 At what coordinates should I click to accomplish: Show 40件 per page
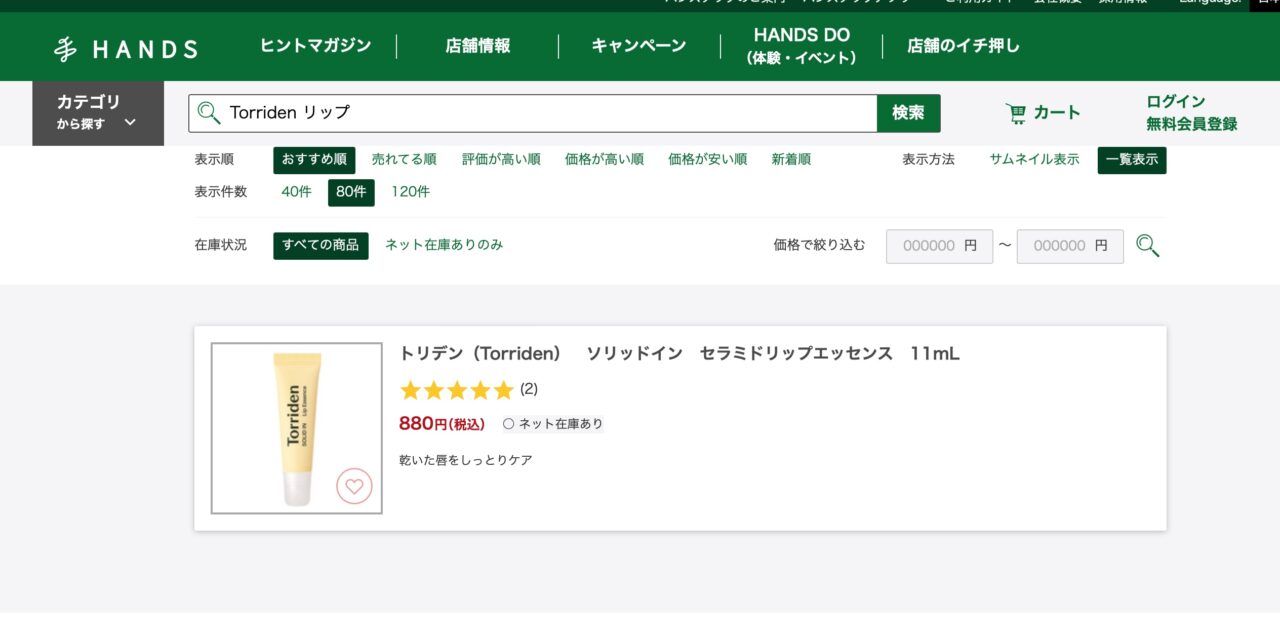click(x=296, y=192)
